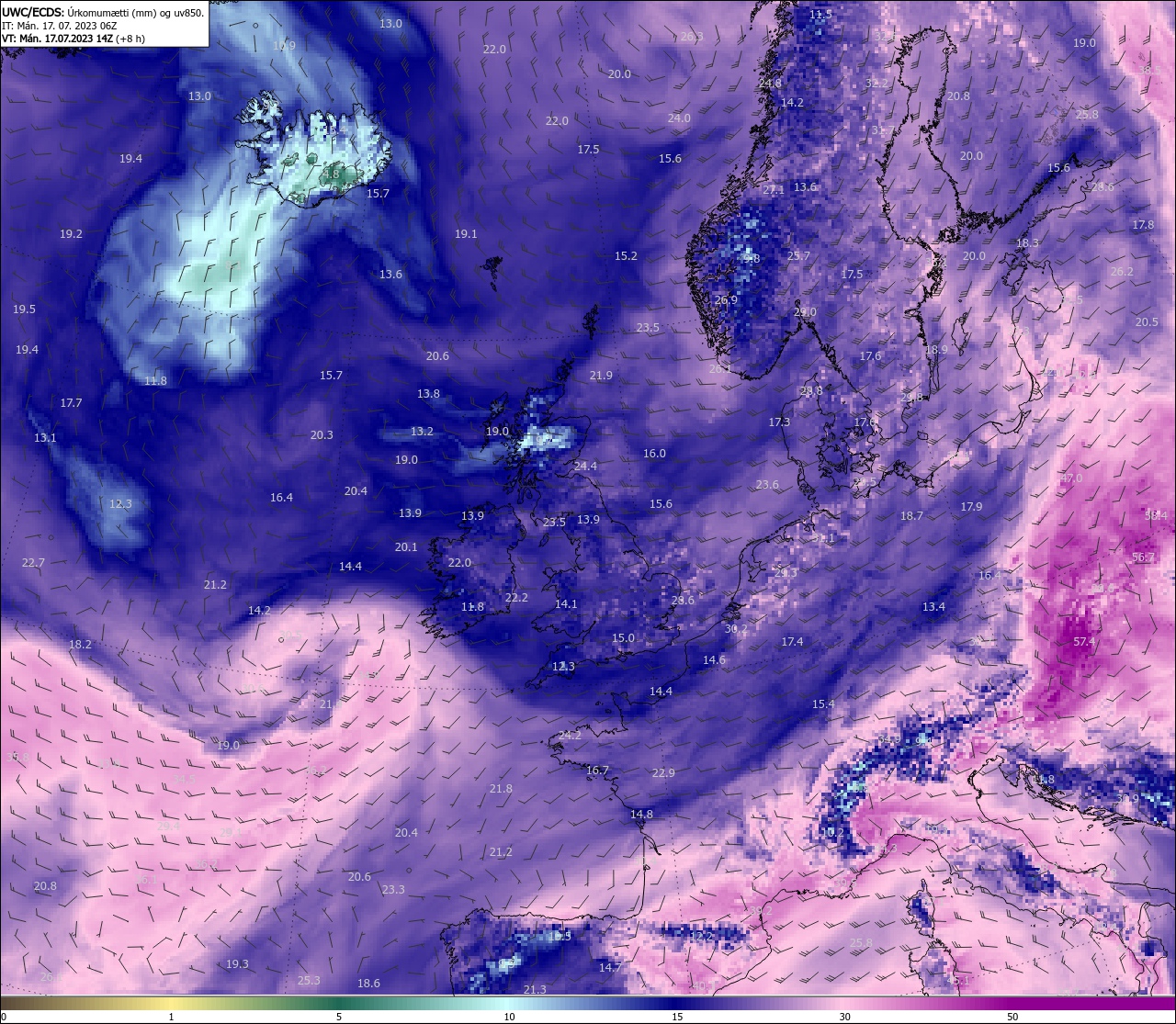Click the 14.7 value over northern Spain

point(610,968)
